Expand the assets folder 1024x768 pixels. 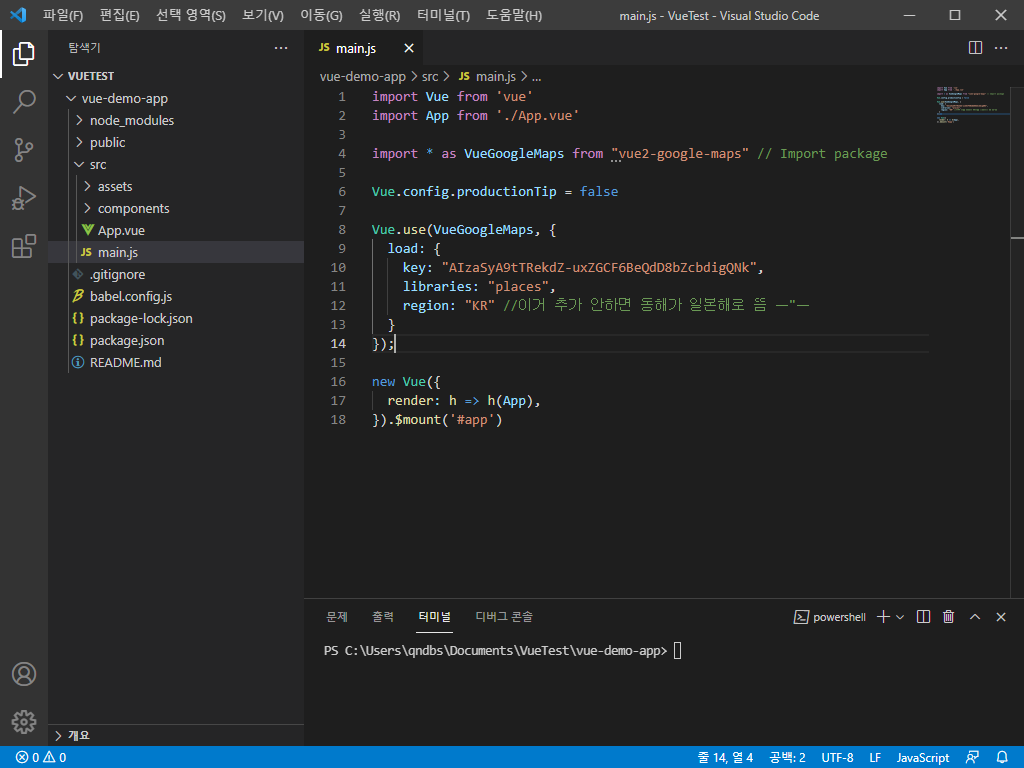[176, 186]
